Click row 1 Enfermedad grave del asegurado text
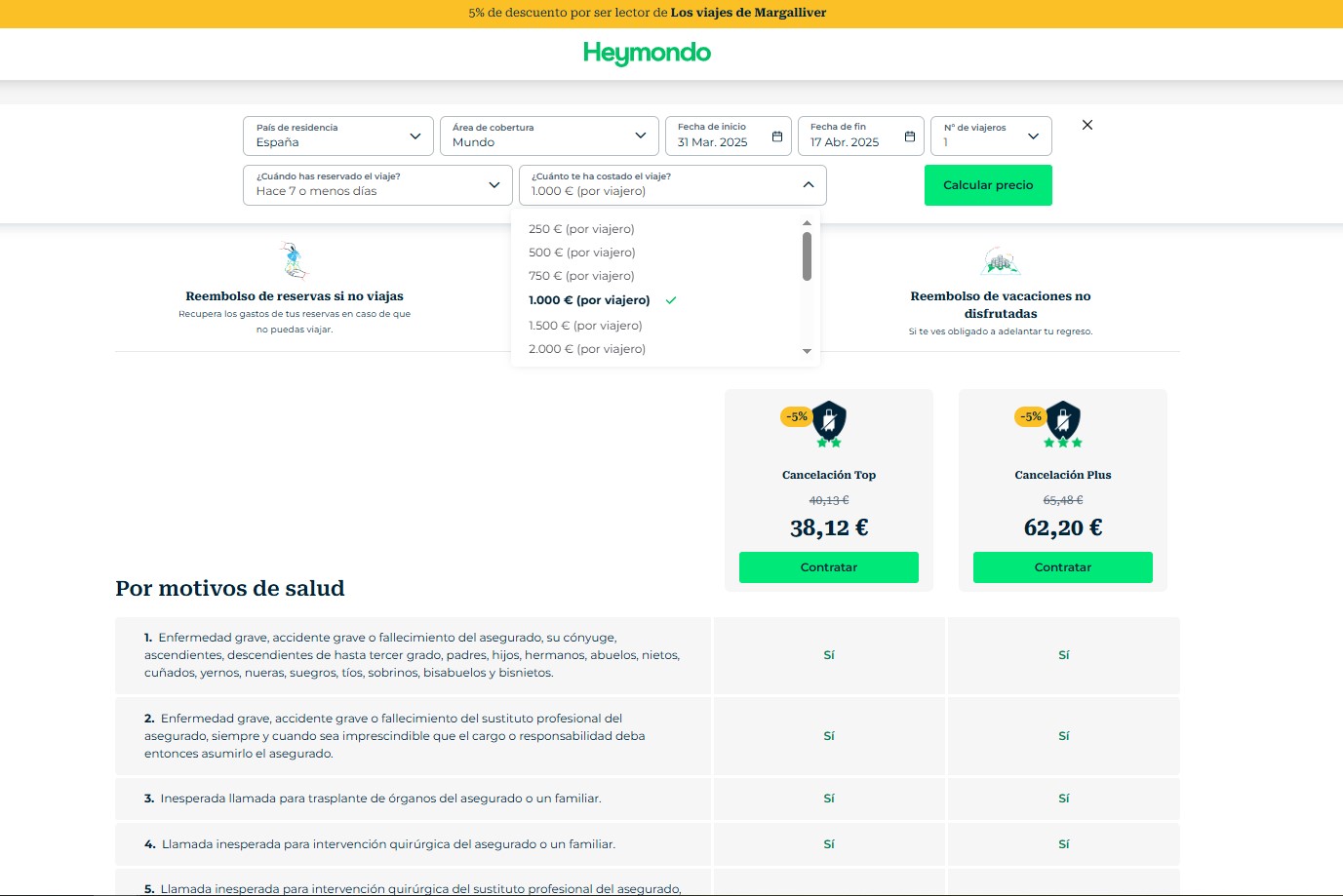The height and width of the screenshot is (896, 1343). (413, 655)
